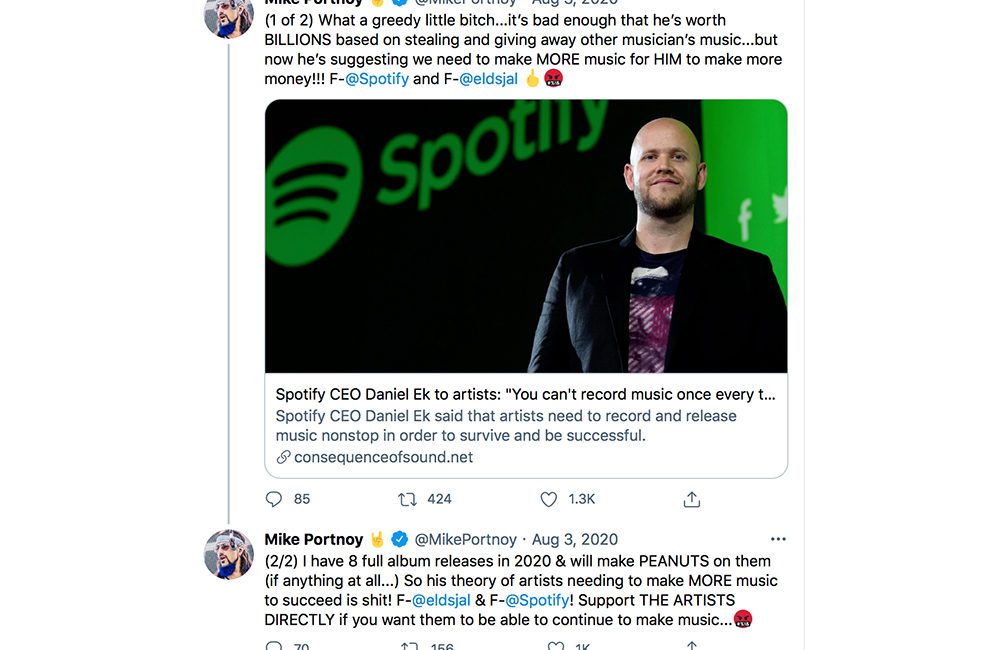Viewport: 1000px width, 650px height.
Task: Visit the consequenceofsound.net link
Action: pyautogui.click(x=383, y=457)
